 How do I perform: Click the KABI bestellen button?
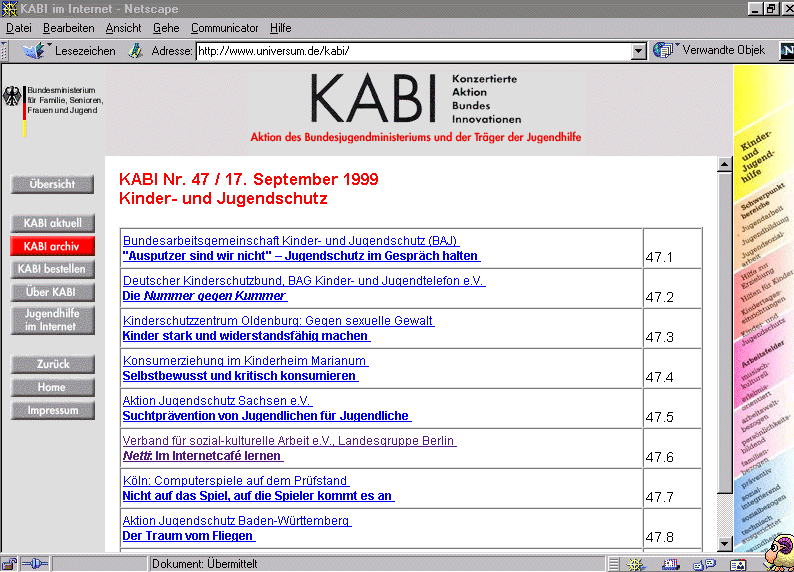(x=52, y=269)
